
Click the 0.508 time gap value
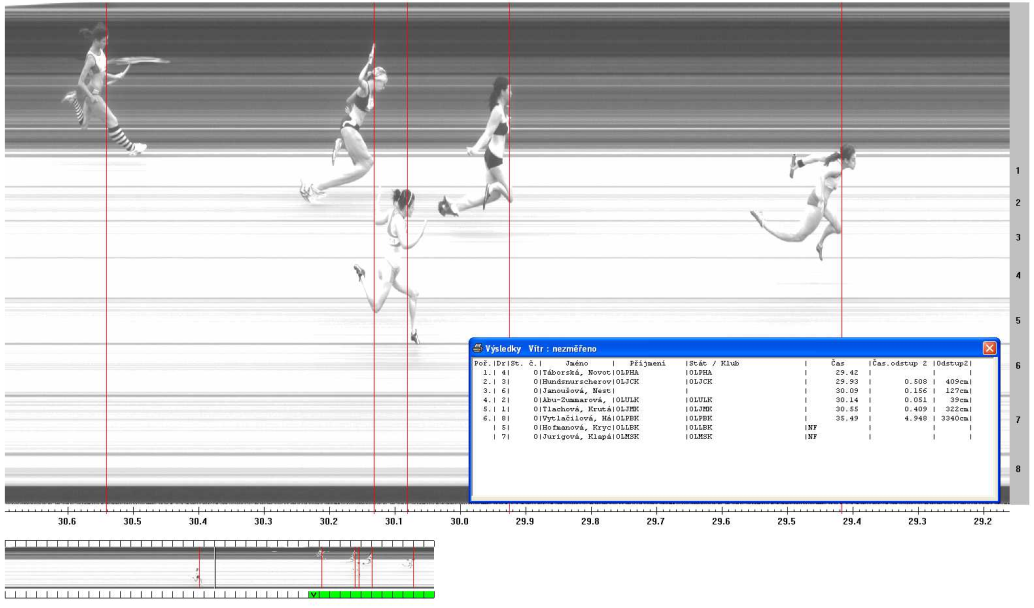coord(916,382)
